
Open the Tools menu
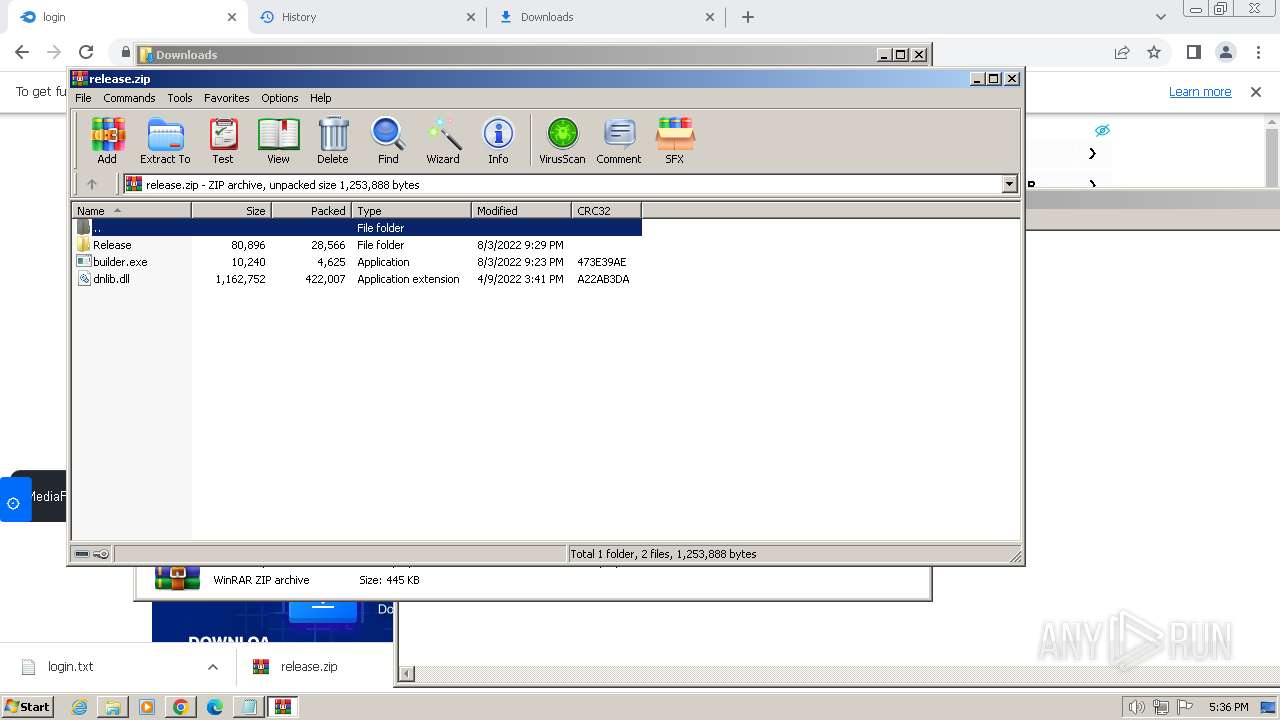180,98
